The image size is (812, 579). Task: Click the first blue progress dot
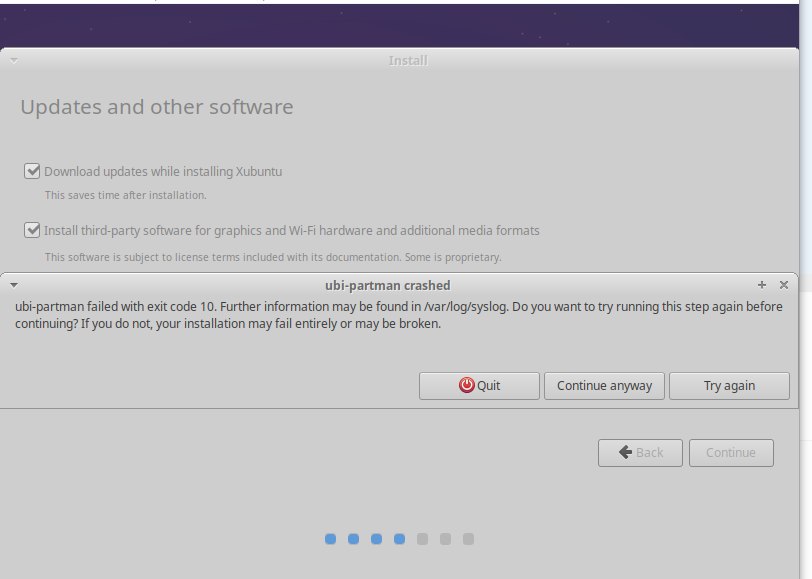click(x=330, y=539)
